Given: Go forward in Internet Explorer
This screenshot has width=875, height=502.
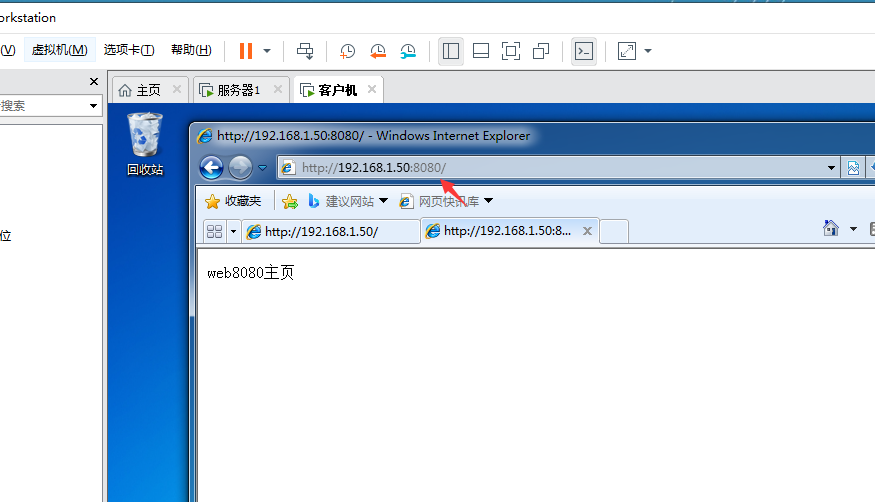Looking at the screenshot, I should click(241, 167).
